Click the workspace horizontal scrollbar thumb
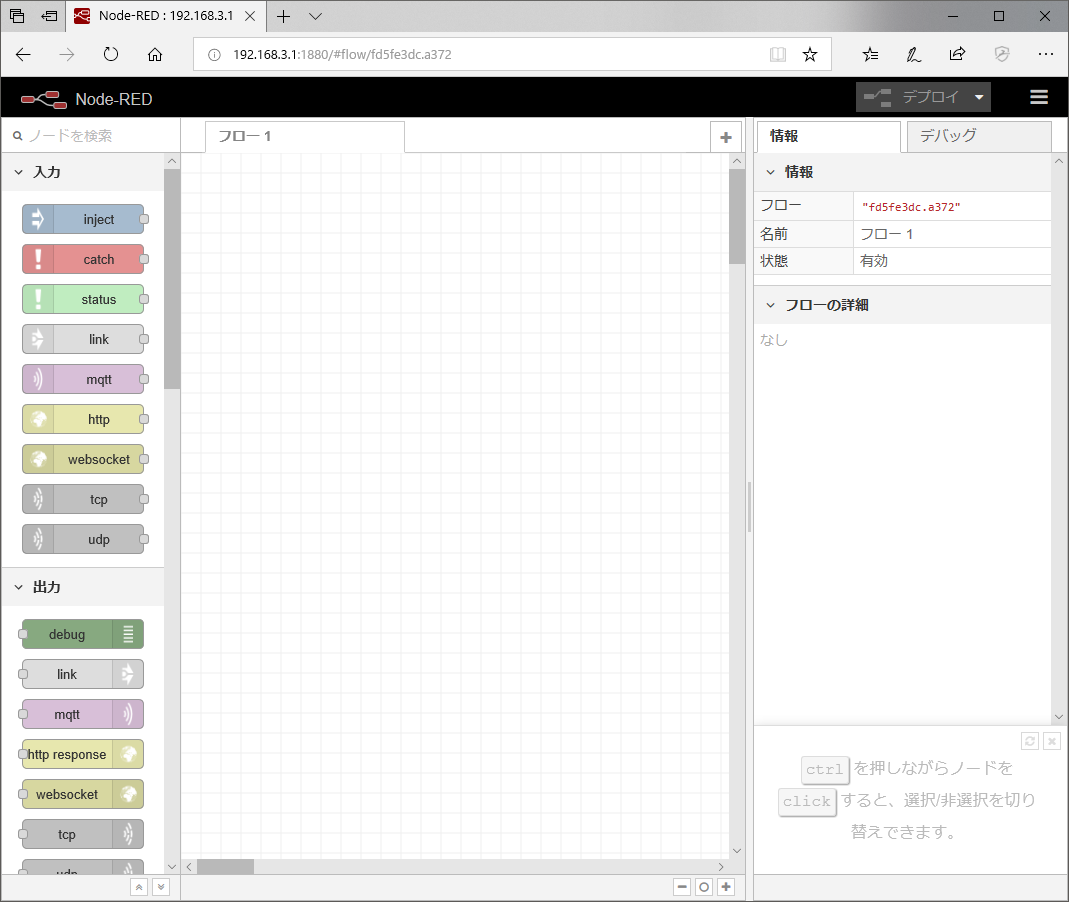This screenshot has height=902, width=1069. pos(226,867)
